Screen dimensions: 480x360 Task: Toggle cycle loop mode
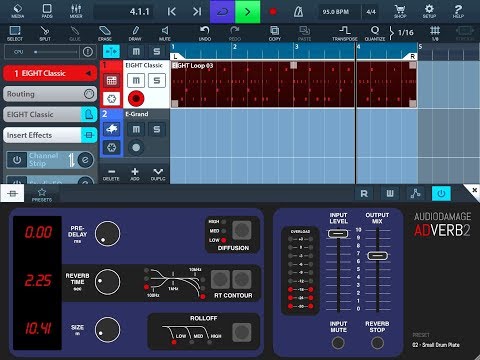coord(222,12)
